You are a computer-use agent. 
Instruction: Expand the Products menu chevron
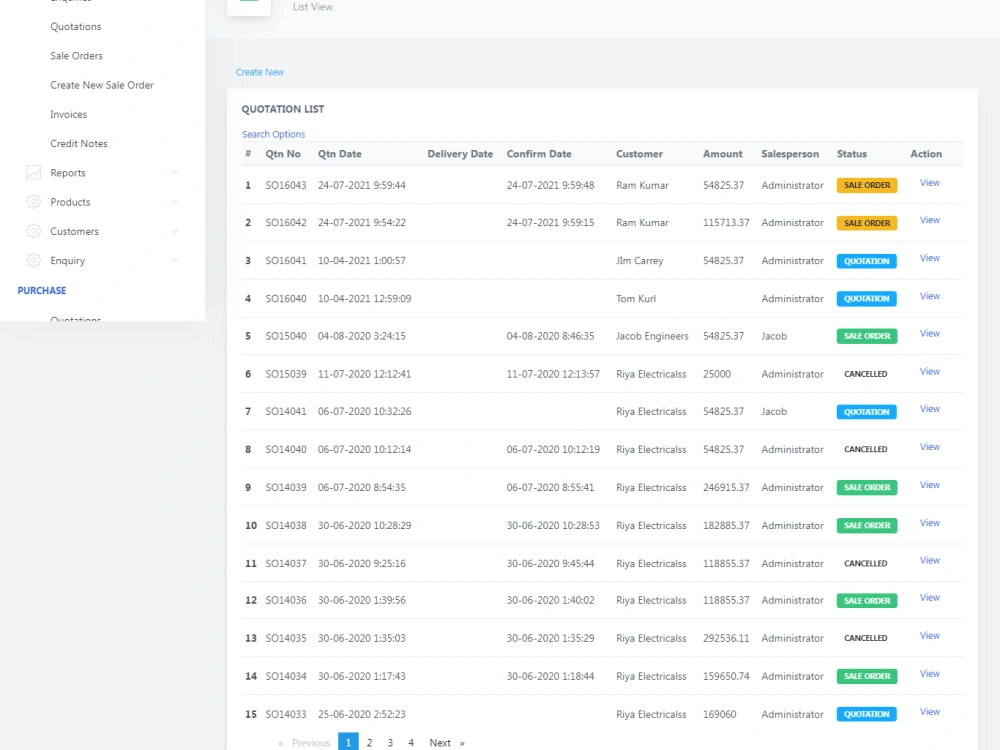pos(175,202)
